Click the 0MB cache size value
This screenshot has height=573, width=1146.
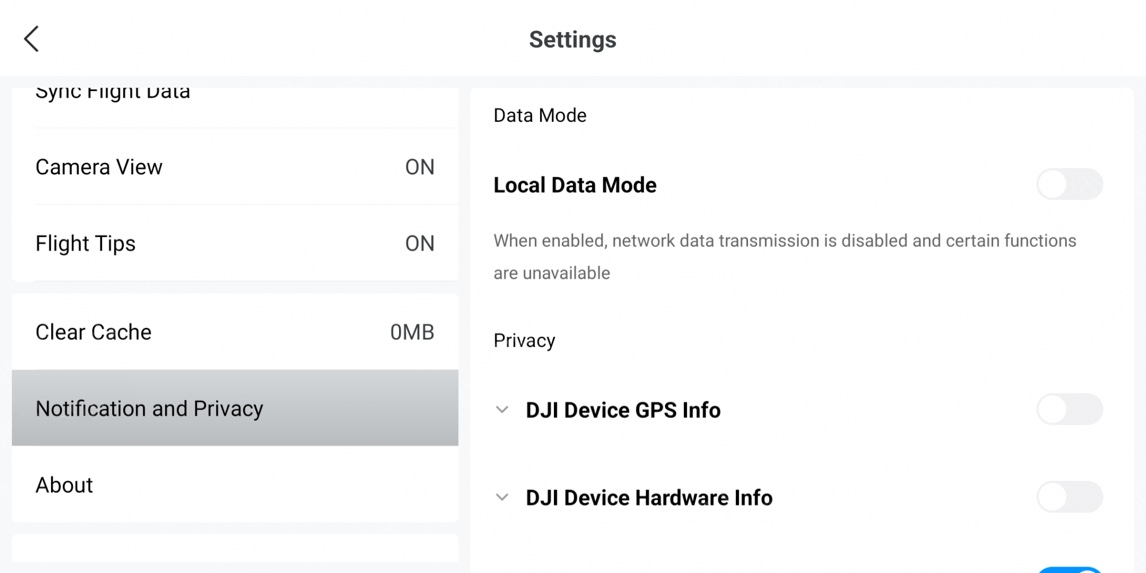tap(411, 332)
